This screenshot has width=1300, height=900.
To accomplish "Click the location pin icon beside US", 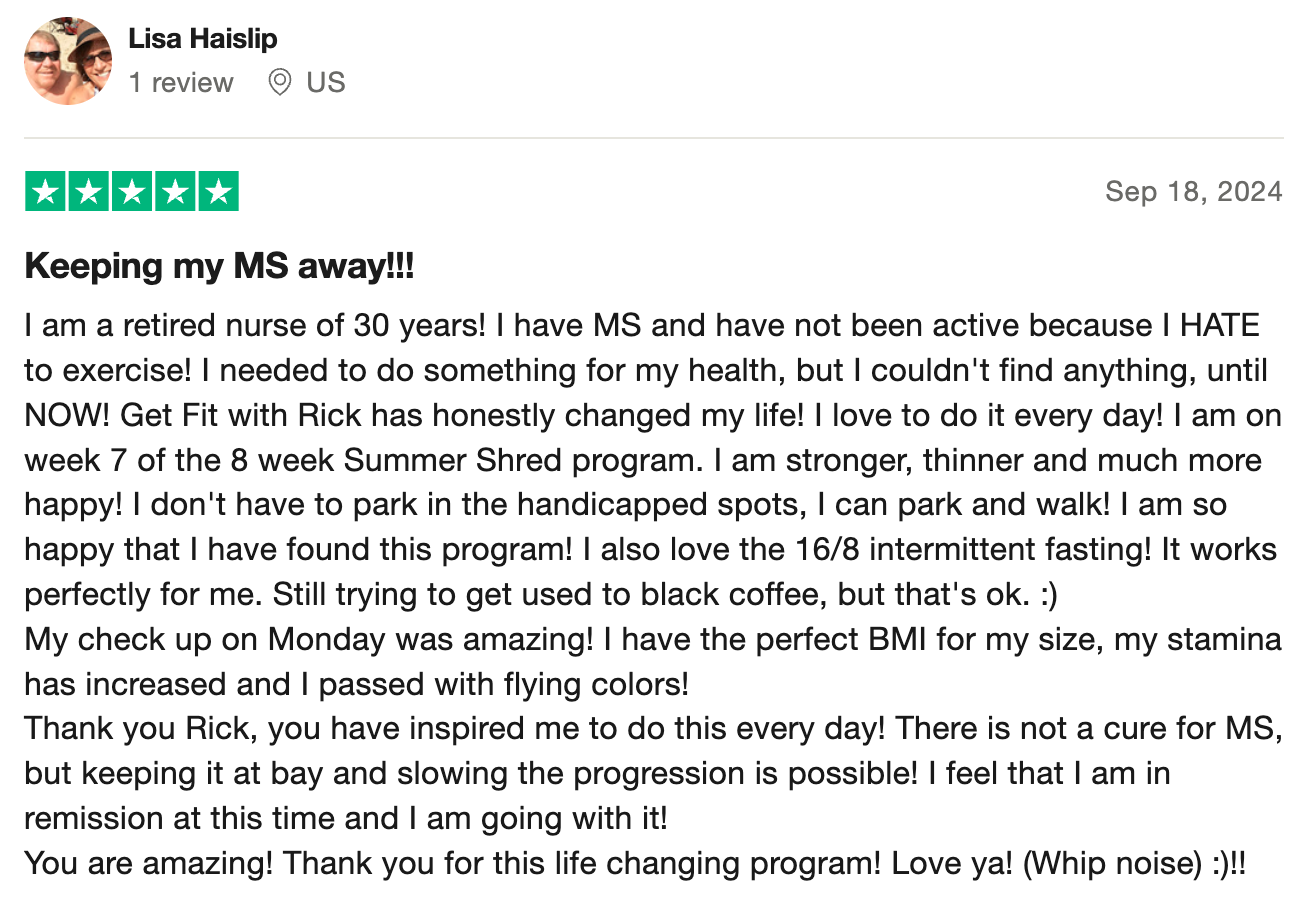I will point(280,82).
